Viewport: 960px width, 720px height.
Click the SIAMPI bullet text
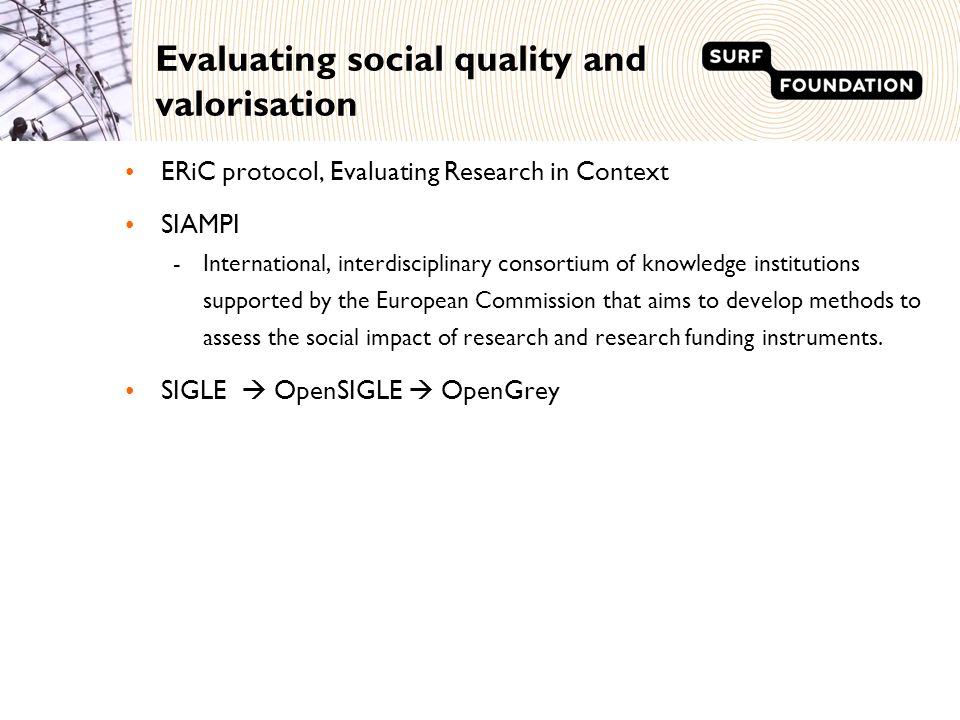pyautogui.click(x=200, y=224)
